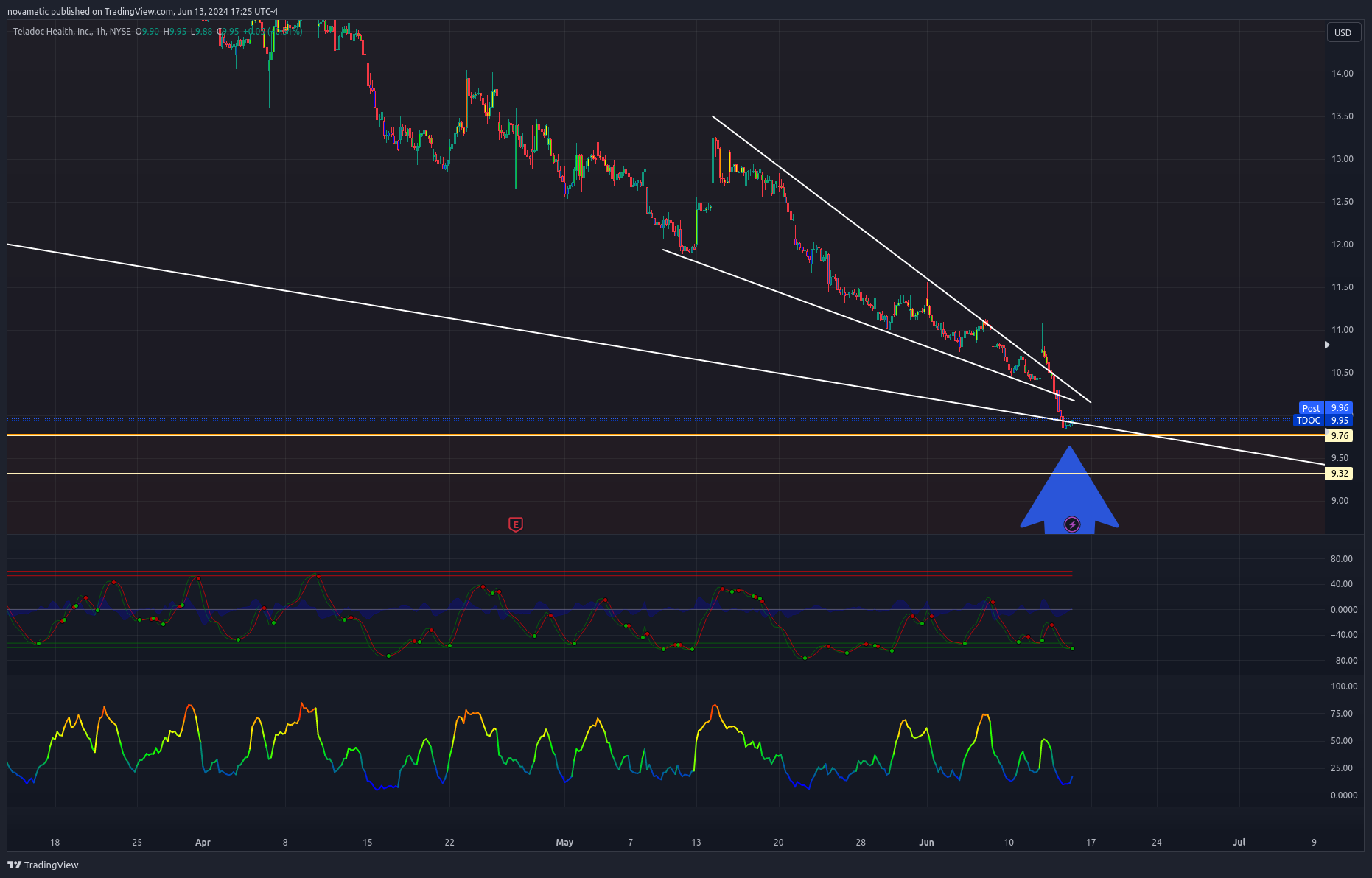Click the 9.76 horizontal line price tag
1372x878 pixels.
1340,436
